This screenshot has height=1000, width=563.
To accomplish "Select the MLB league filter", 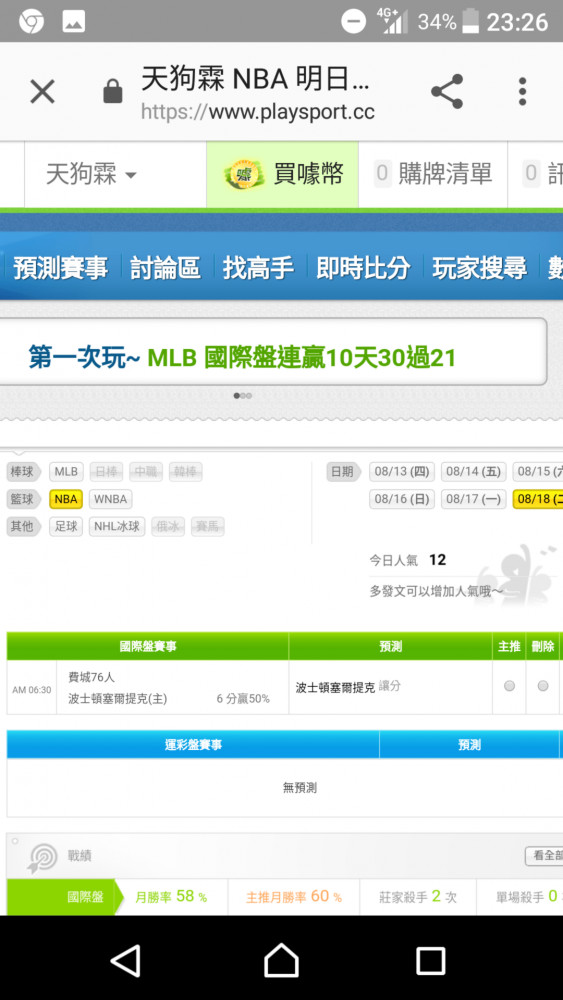I will coord(66,471).
